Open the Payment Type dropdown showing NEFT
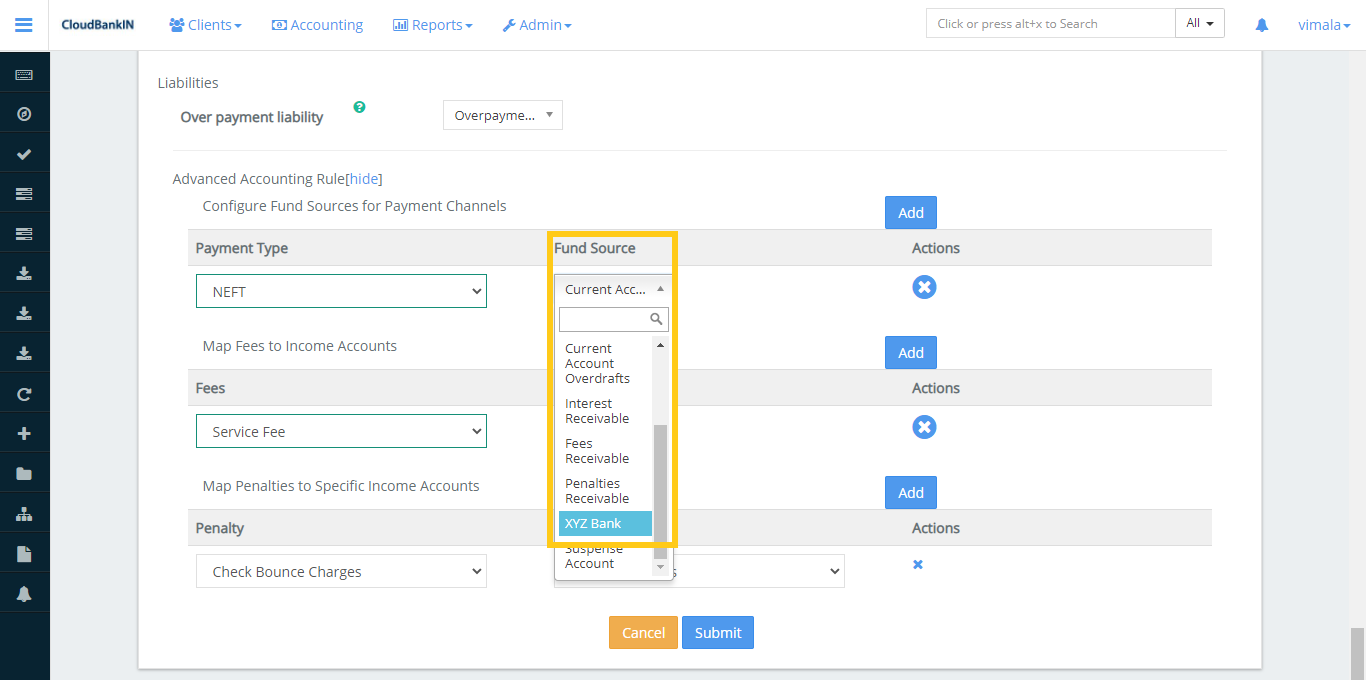Viewport: 1366px width, 680px height. click(341, 290)
